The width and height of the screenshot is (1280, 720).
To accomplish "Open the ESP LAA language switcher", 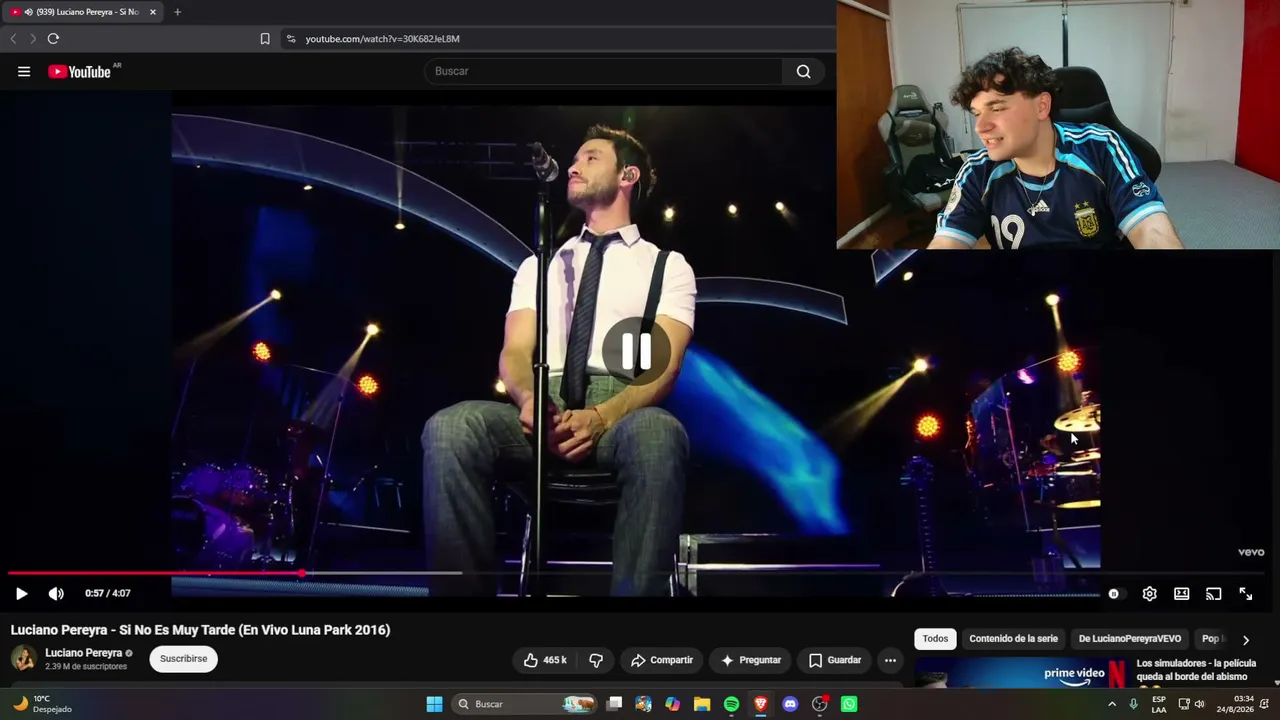I will pyautogui.click(x=1159, y=704).
